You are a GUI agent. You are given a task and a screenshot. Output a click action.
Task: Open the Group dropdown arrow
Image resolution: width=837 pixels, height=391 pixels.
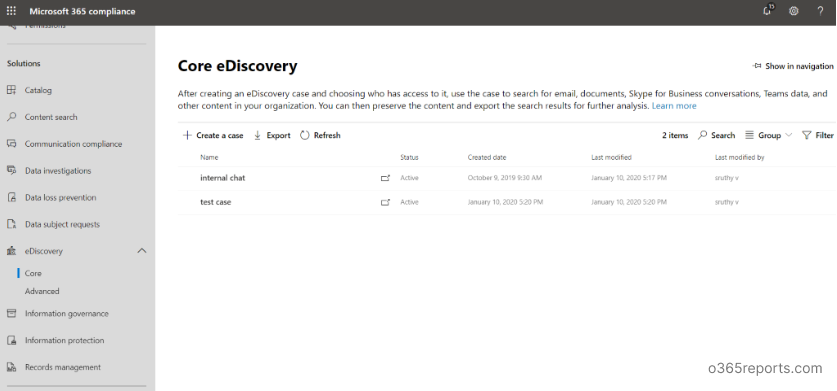coord(788,135)
